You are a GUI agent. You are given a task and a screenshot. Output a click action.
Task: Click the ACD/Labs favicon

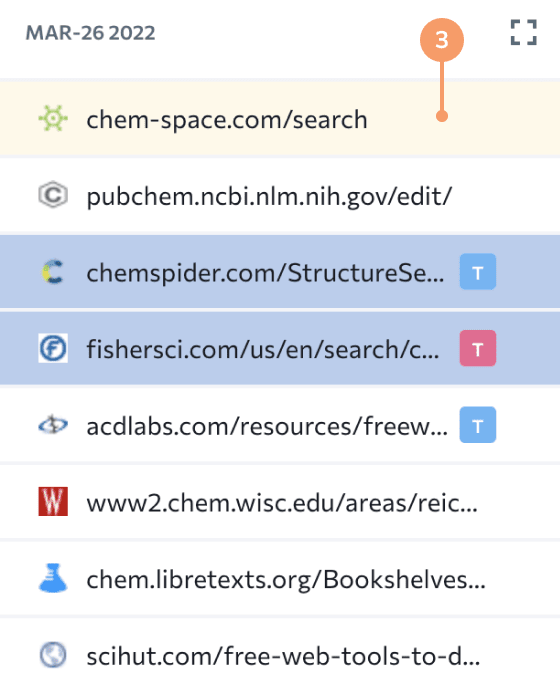[53, 425]
